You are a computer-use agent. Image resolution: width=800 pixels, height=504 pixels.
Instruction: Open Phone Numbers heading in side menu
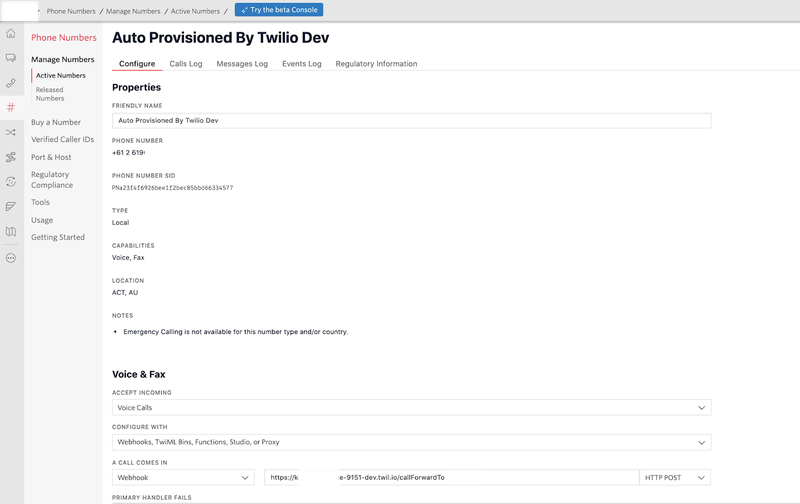pyautogui.click(x=64, y=38)
